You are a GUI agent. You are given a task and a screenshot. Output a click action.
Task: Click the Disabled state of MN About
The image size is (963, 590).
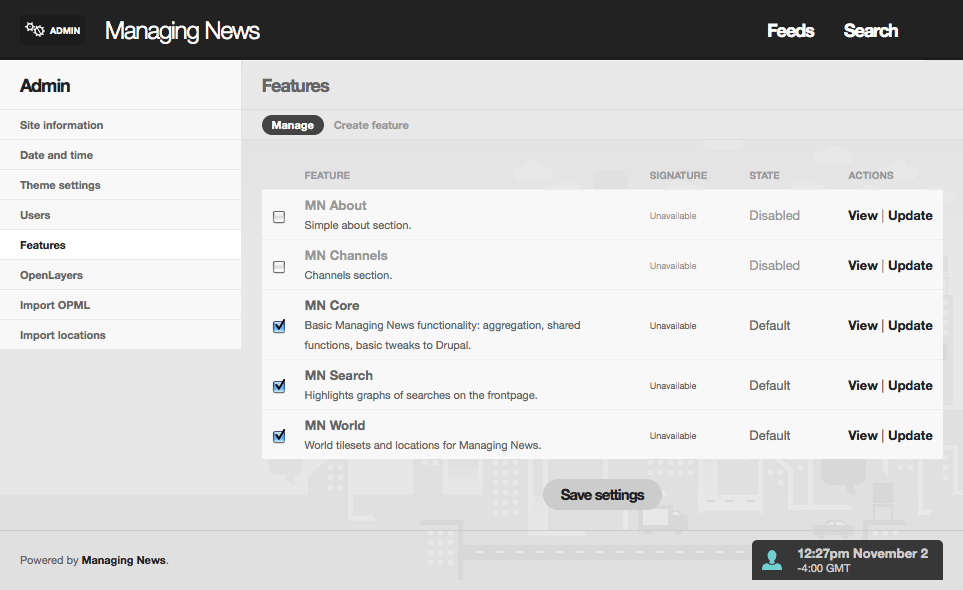(x=774, y=215)
